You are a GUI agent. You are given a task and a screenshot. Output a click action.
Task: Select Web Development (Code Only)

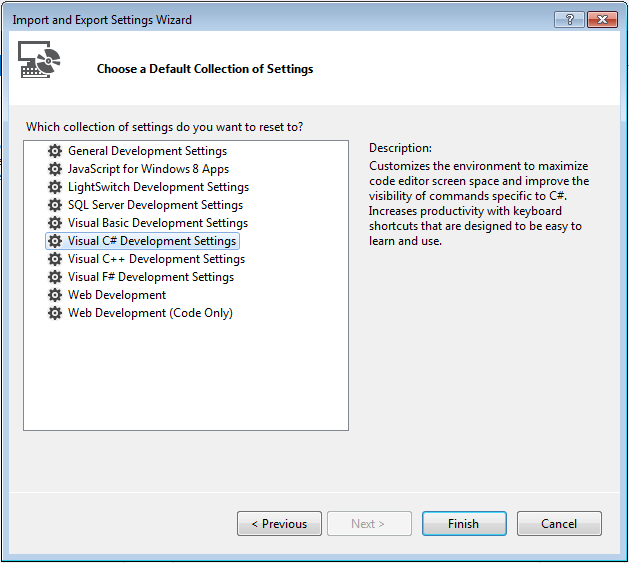click(x=150, y=313)
